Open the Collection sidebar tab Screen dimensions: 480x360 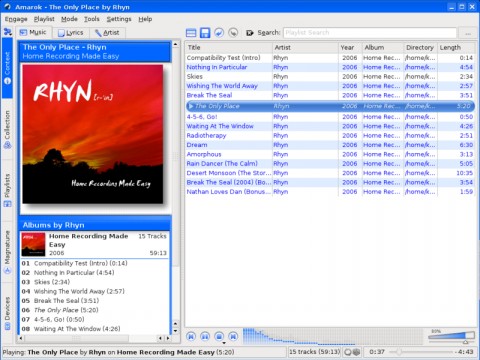7,129
